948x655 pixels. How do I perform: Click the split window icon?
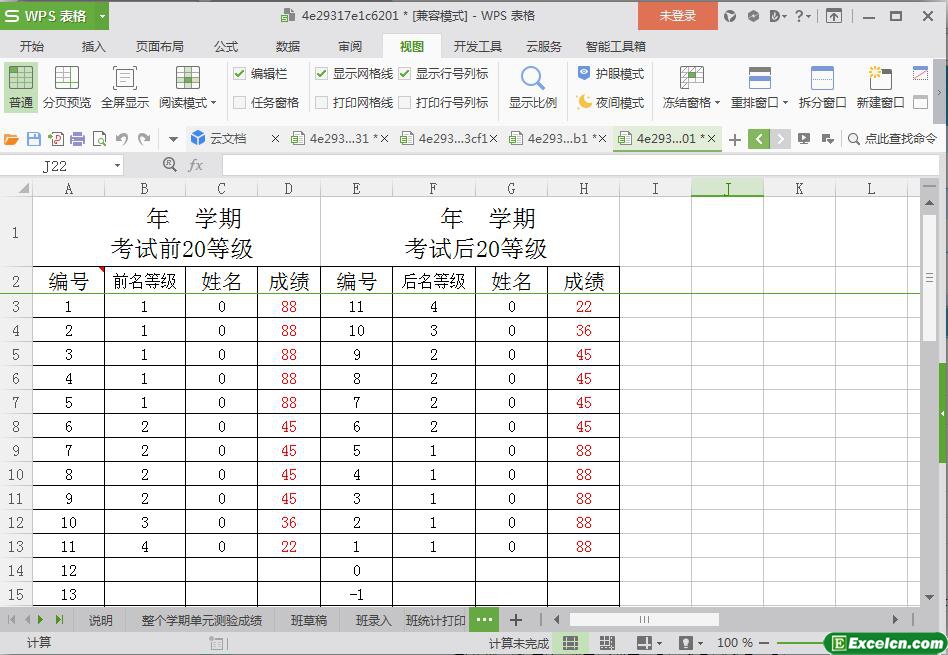(x=822, y=87)
